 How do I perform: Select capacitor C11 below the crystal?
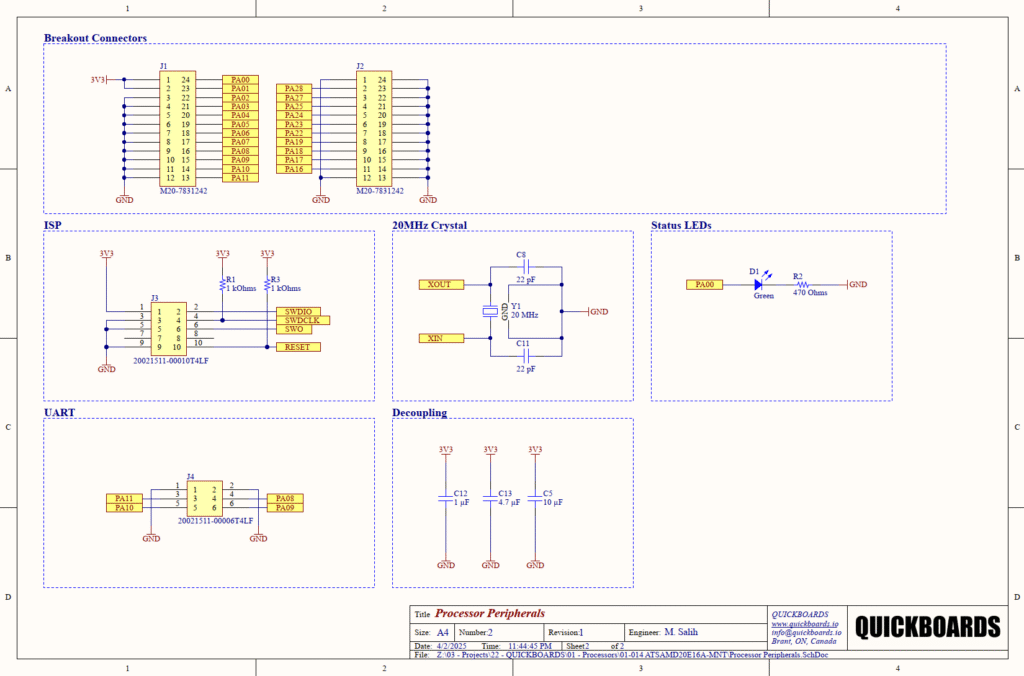(x=521, y=355)
